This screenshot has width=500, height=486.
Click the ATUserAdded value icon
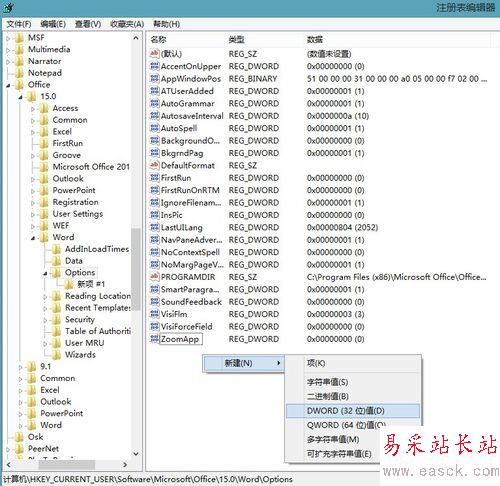pyautogui.click(x=154, y=91)
